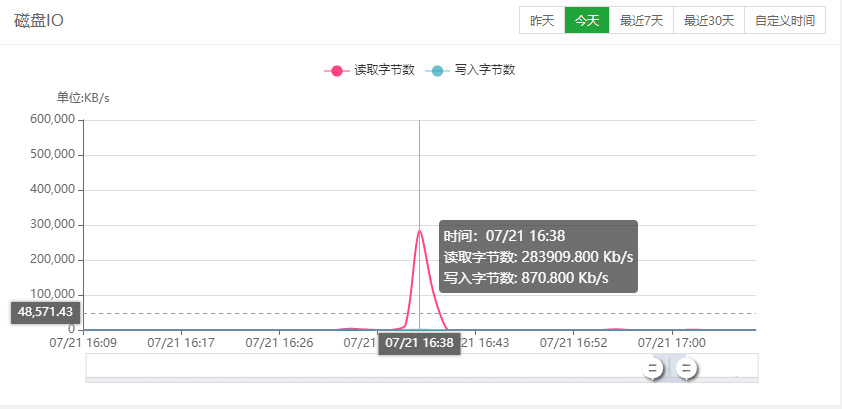Click the pink read peak on the chart

point(419,231)
